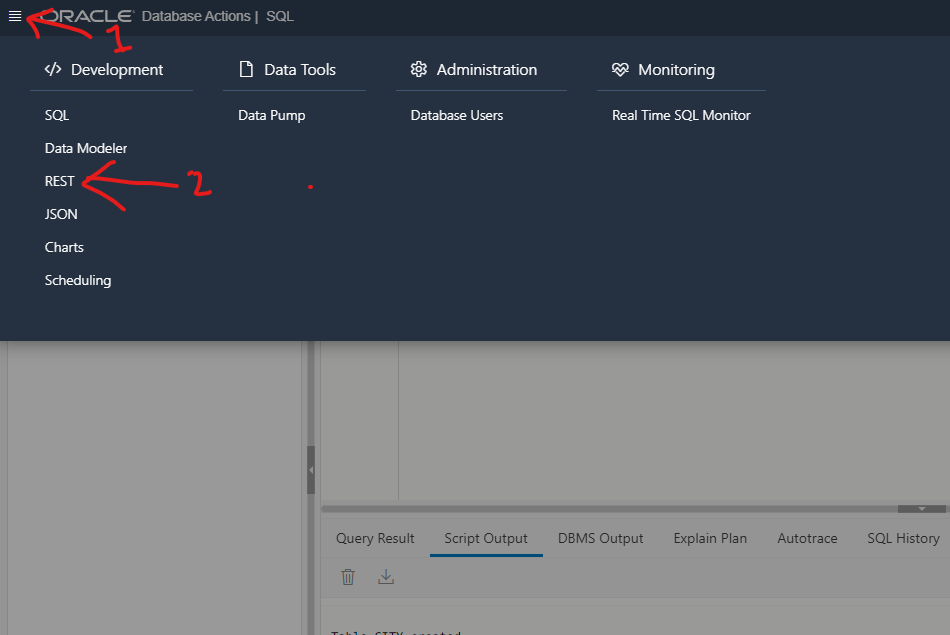
Task: Open Scheduling from Development section
Action: [78, 280]
